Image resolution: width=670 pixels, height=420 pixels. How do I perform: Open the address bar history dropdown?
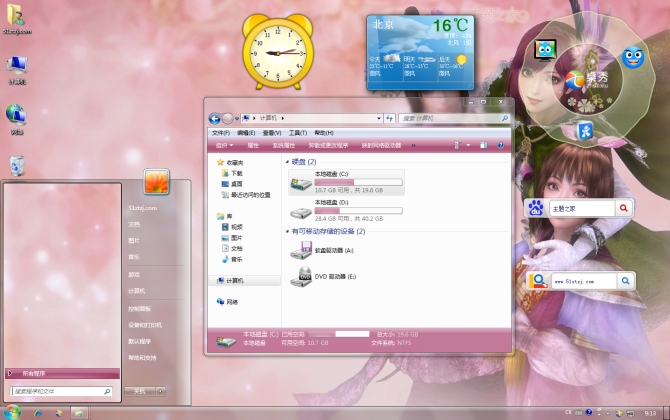[x=379, y=118]
